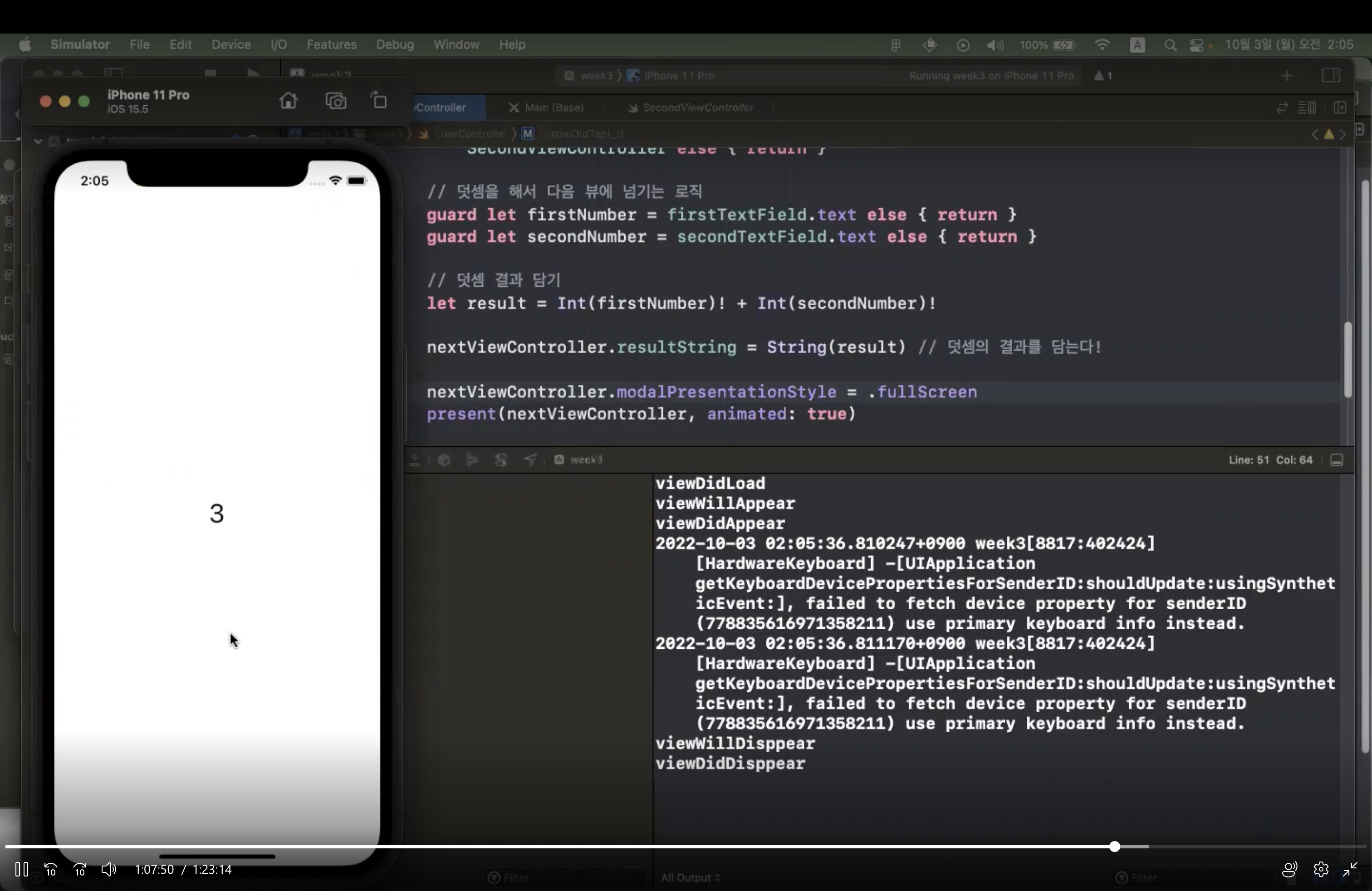
Task: Add an editor on the right
Action: coord(1340,108)
